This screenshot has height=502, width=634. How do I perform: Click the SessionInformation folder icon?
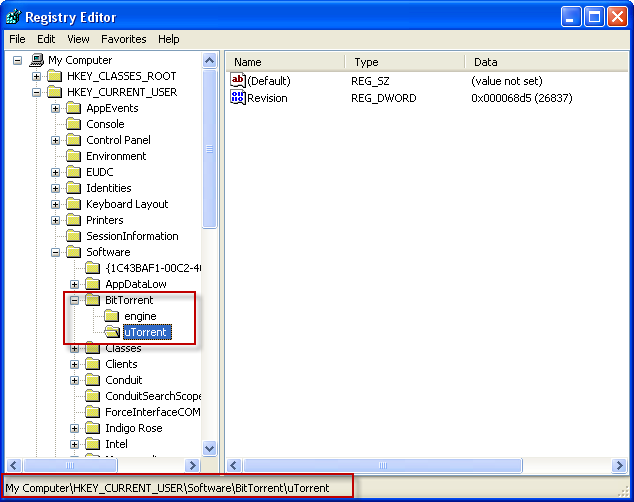point(74,236)
